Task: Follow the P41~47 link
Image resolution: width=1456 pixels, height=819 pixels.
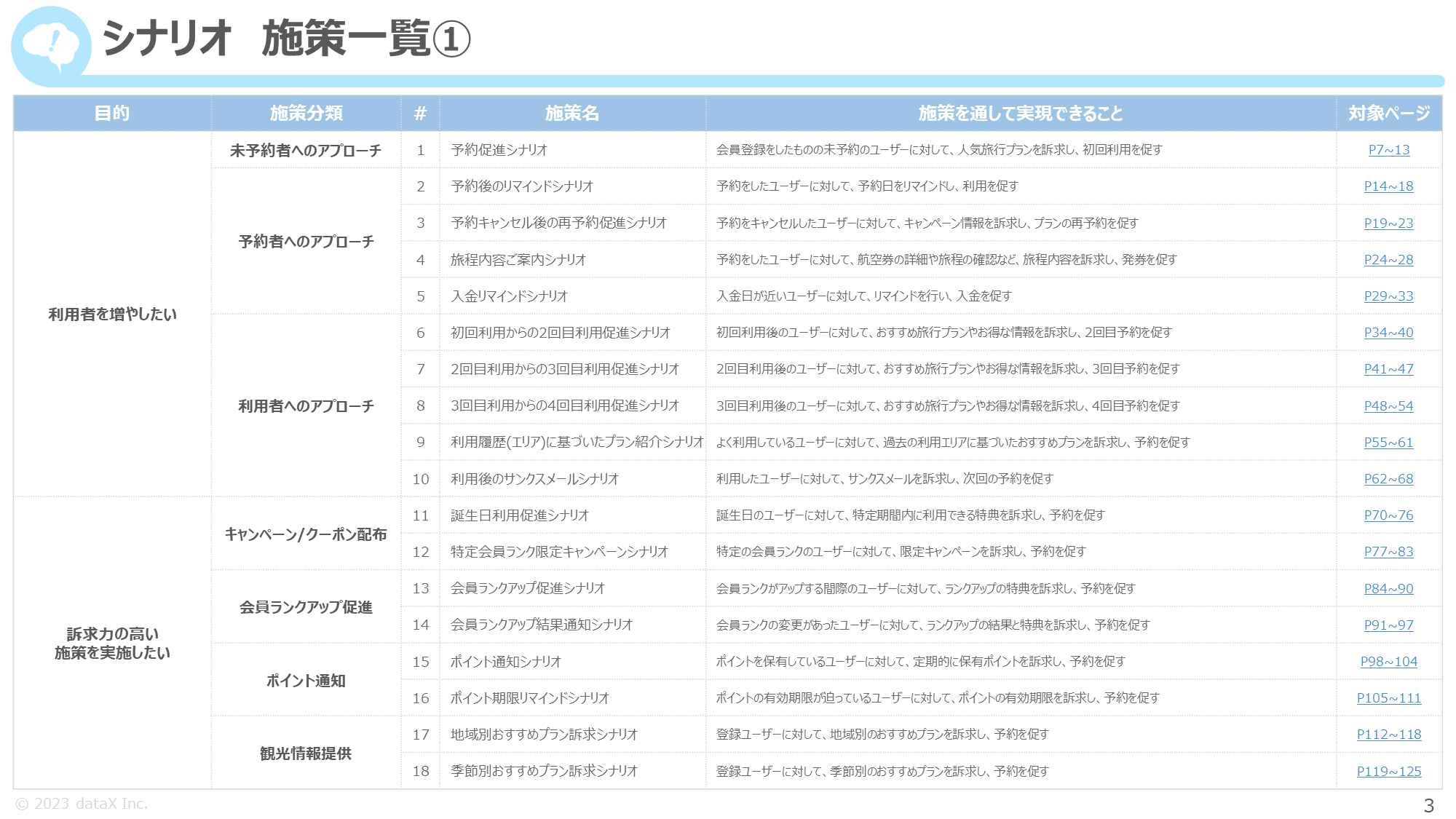Action: click(x=1389, y=369)
